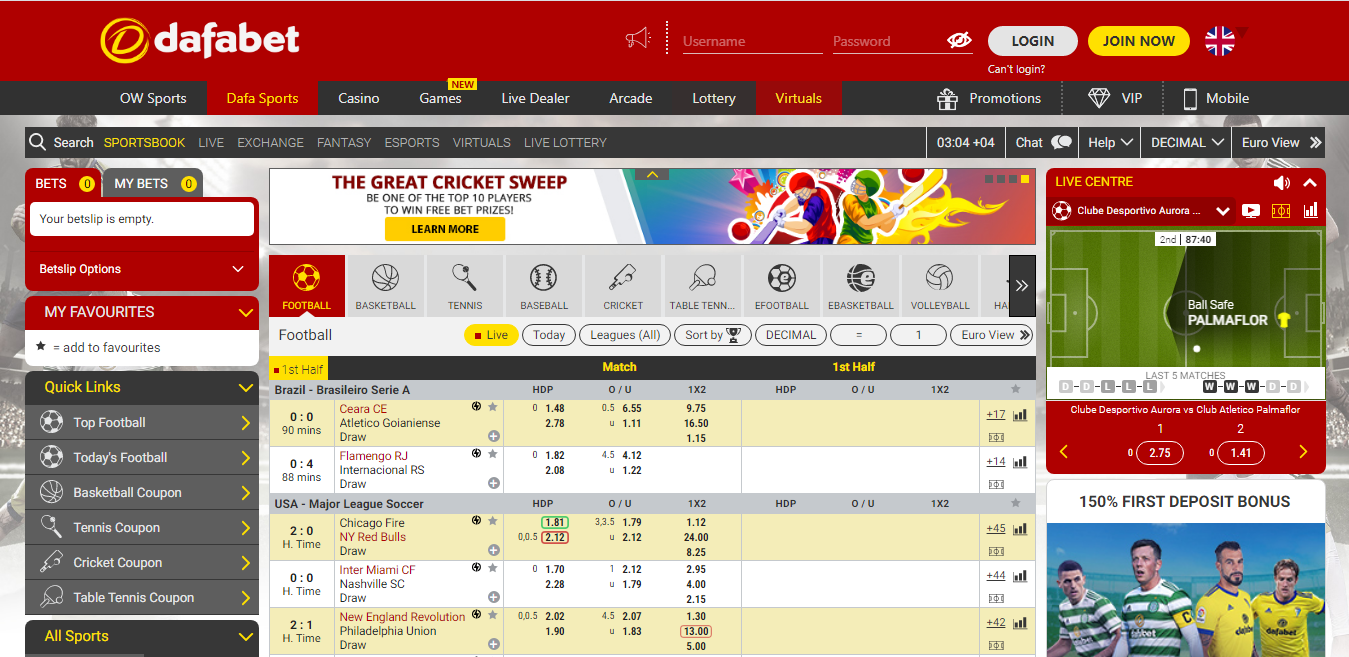Click the announcements megaphone icon
The height and width of the screenshot is (657, 1349).
637,40
